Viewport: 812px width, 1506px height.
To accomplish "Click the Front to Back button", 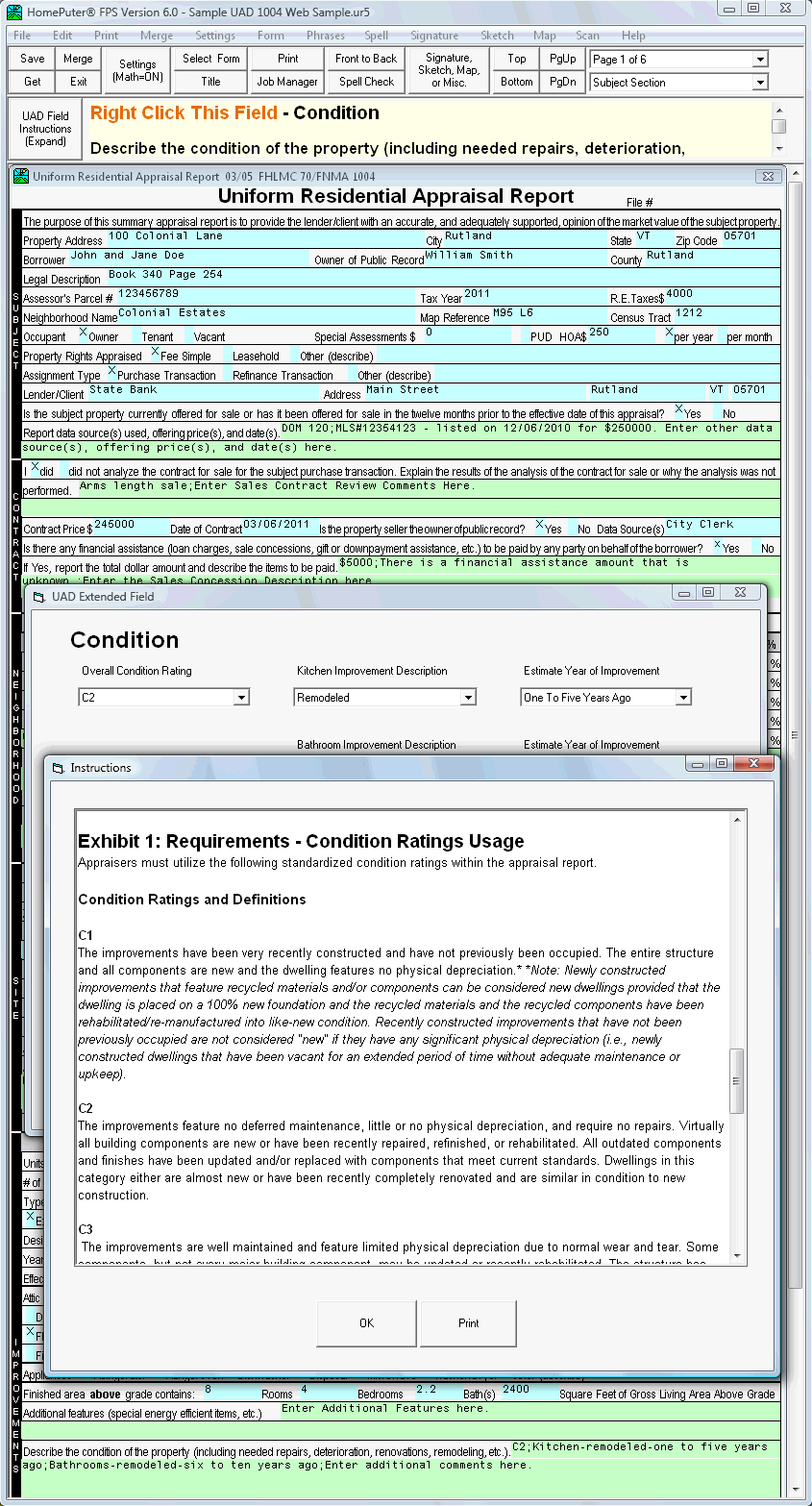I will pos(366,59).
